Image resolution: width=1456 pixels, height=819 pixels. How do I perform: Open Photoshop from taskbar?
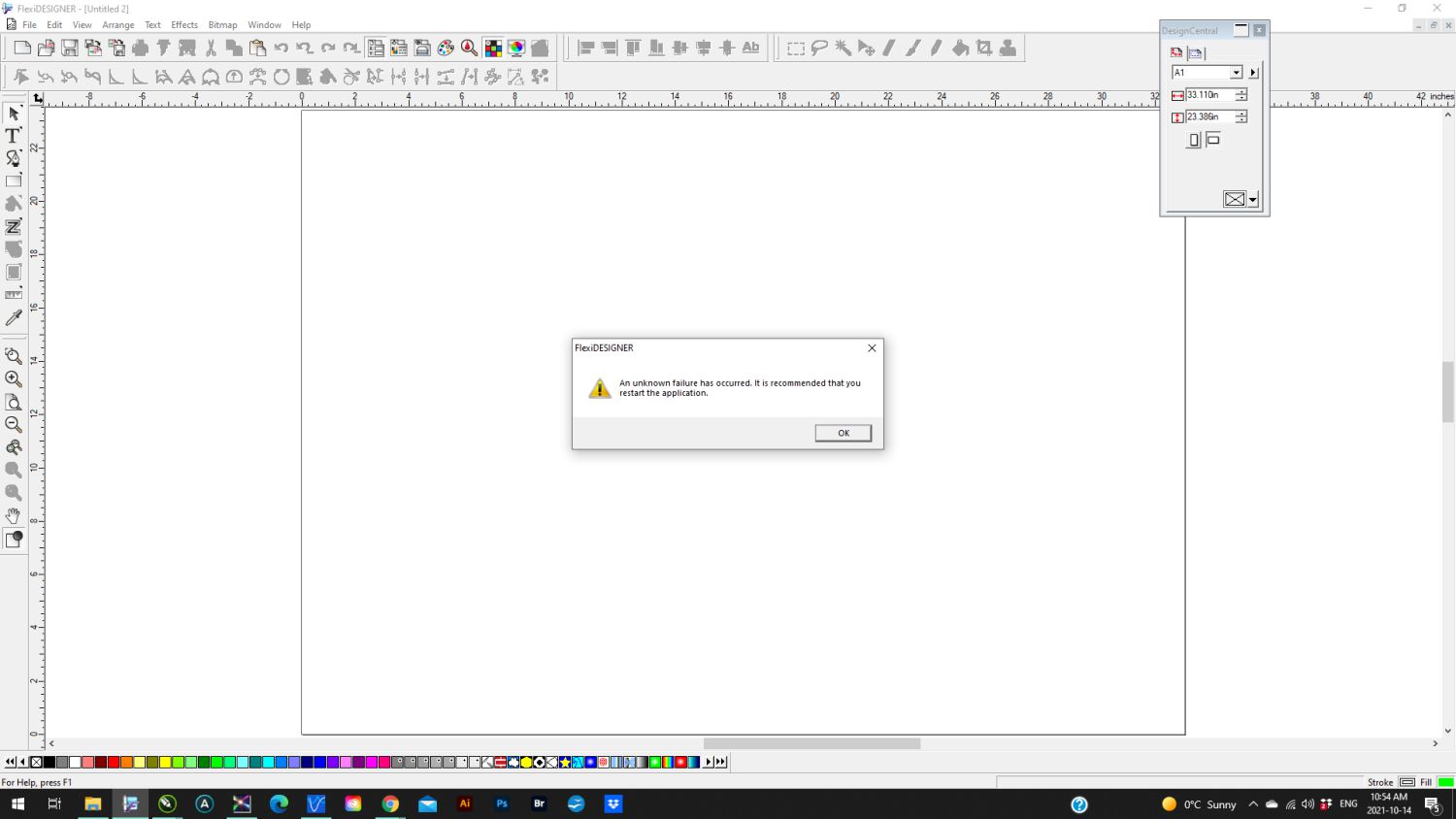(x=502, y=803)
